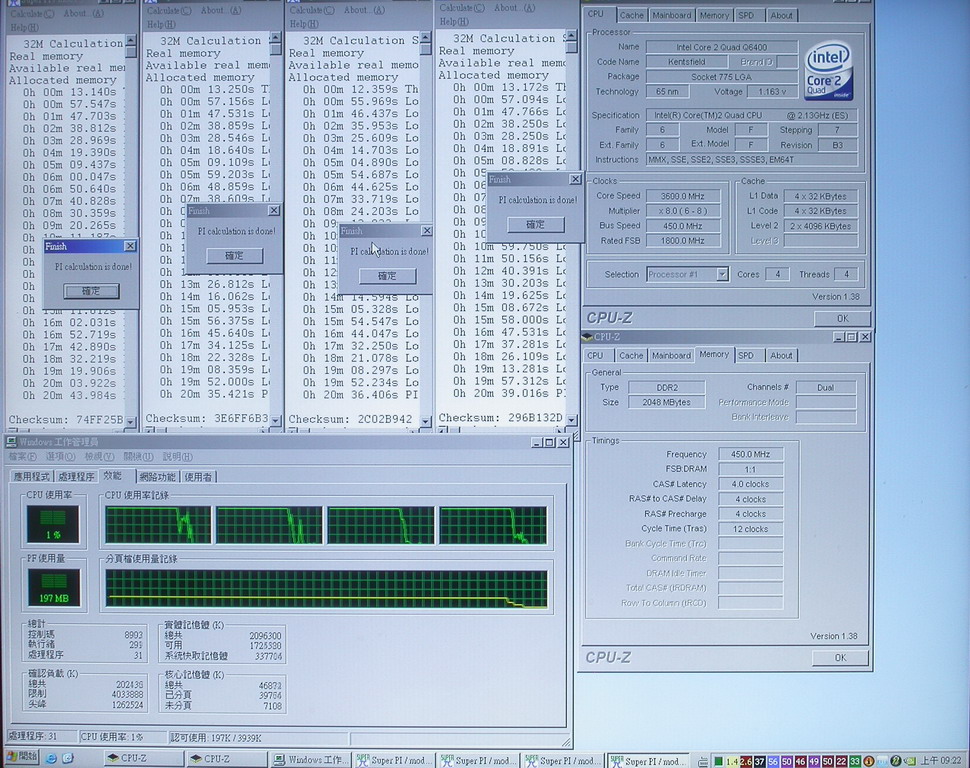Click tray icon showing 2.6
Image resolution: width=970 pixels, height=768 pixels.
tap(746, 761)
